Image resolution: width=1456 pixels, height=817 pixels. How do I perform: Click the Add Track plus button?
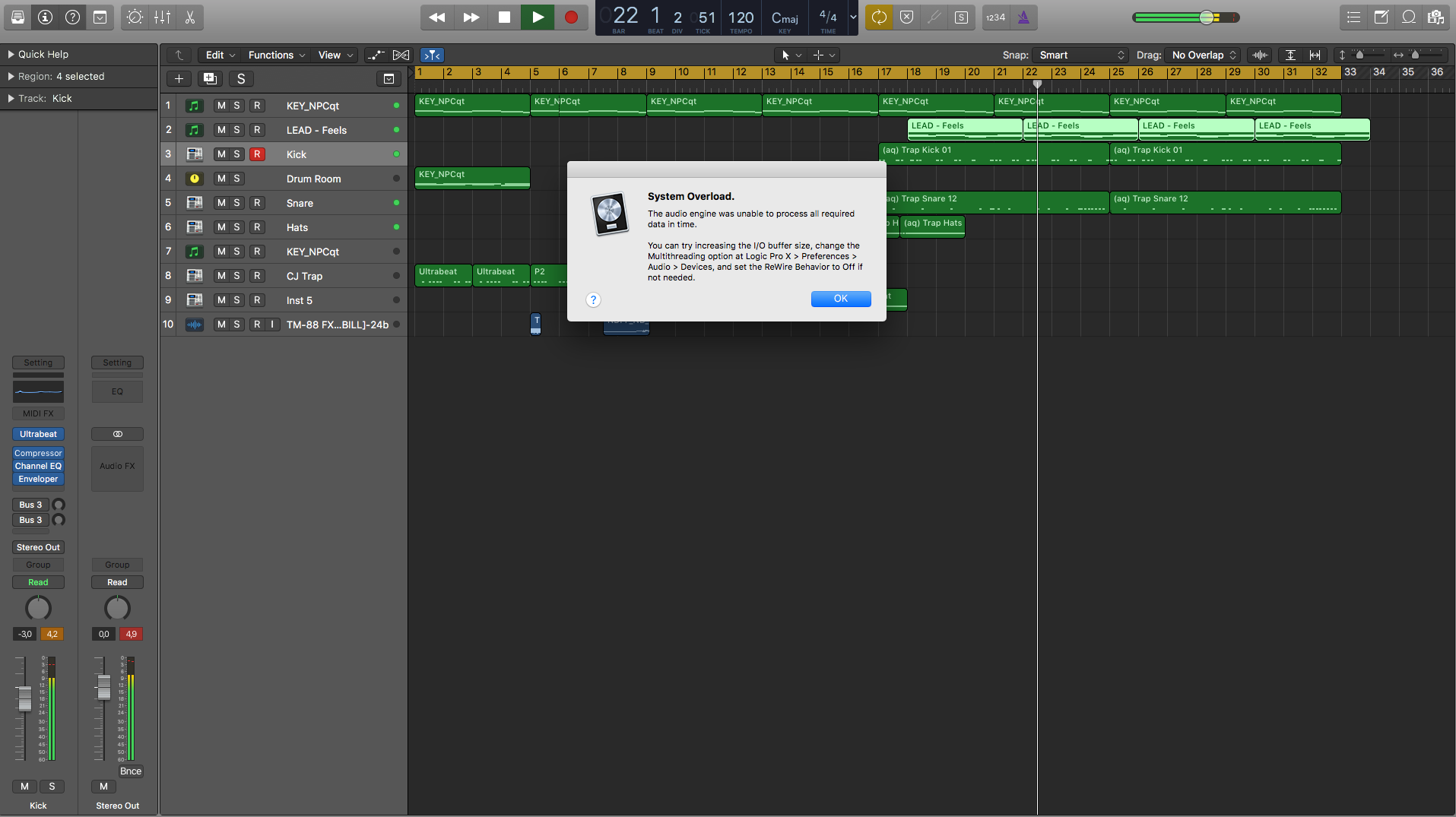coord(179,78)
